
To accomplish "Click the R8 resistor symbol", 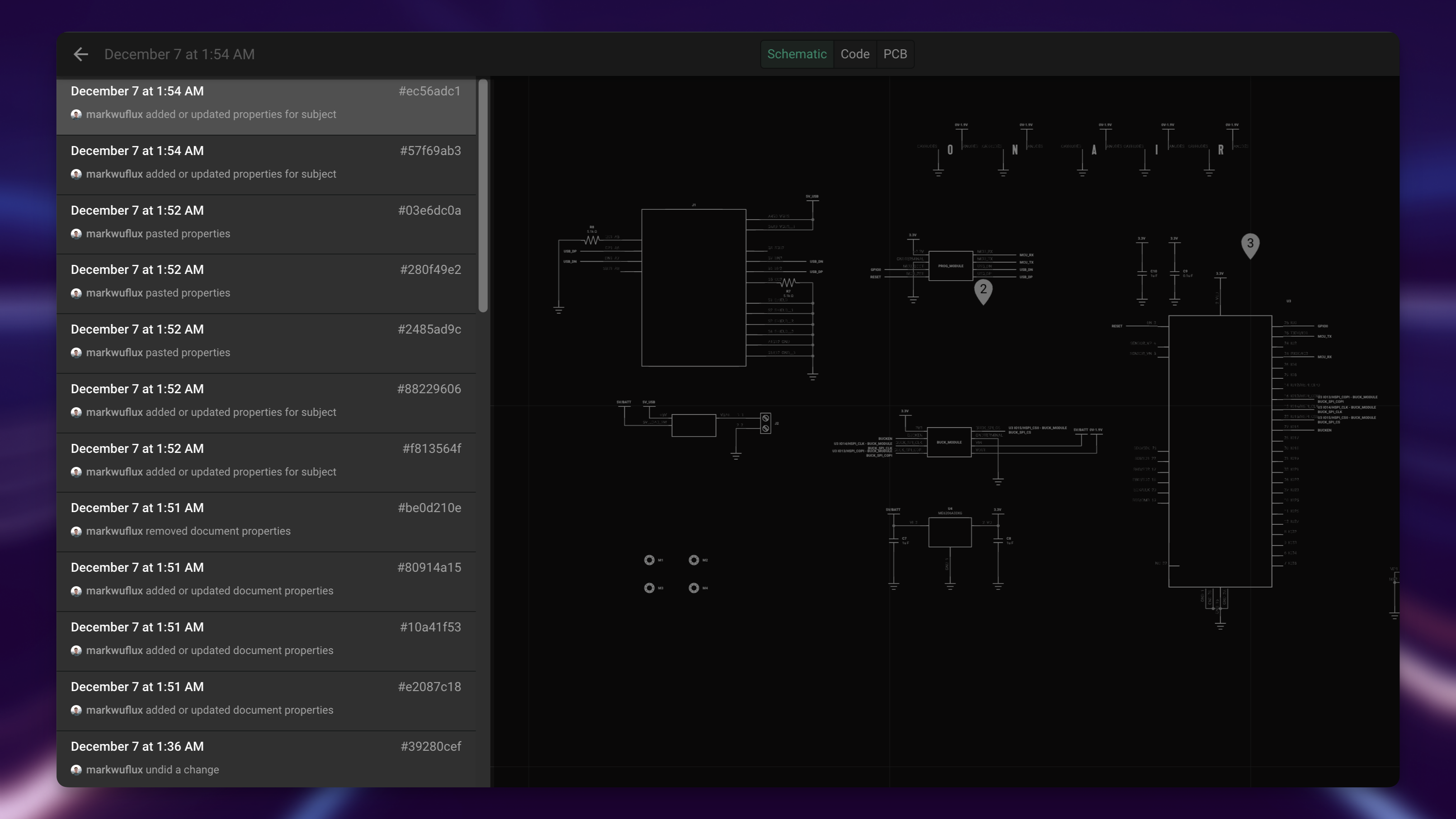I will point(591,240).
